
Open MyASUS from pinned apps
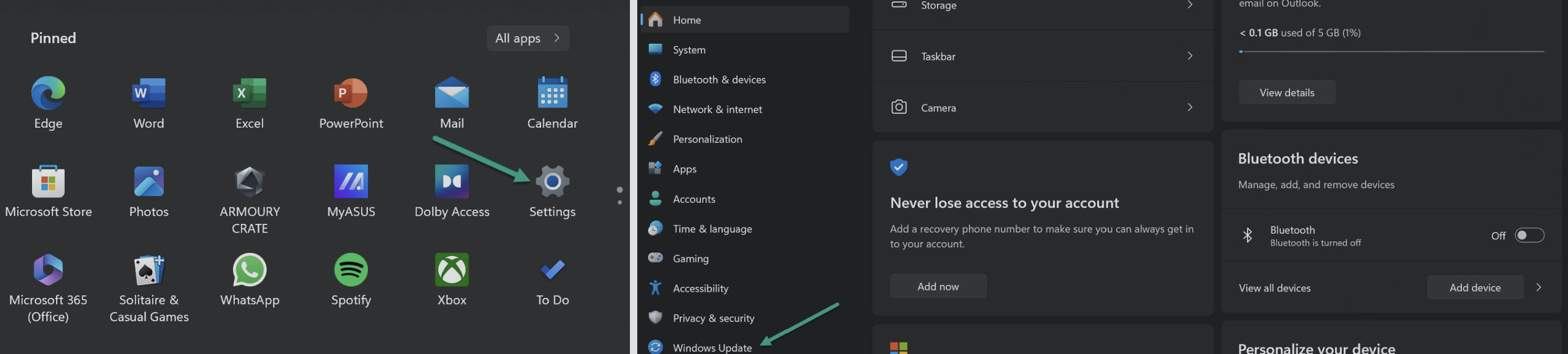point(351,181)
